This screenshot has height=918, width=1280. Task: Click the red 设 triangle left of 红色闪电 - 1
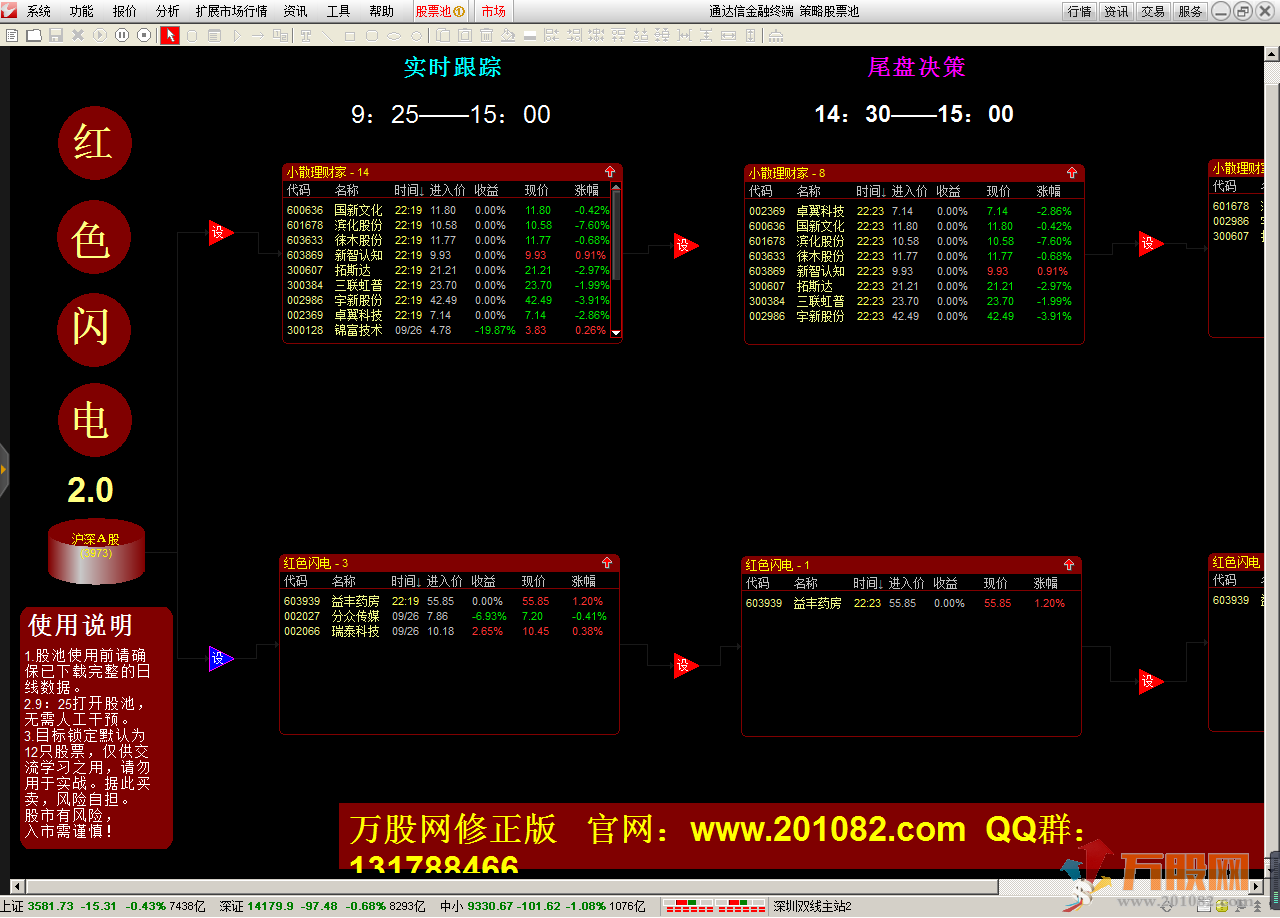(x=684, y=665)
